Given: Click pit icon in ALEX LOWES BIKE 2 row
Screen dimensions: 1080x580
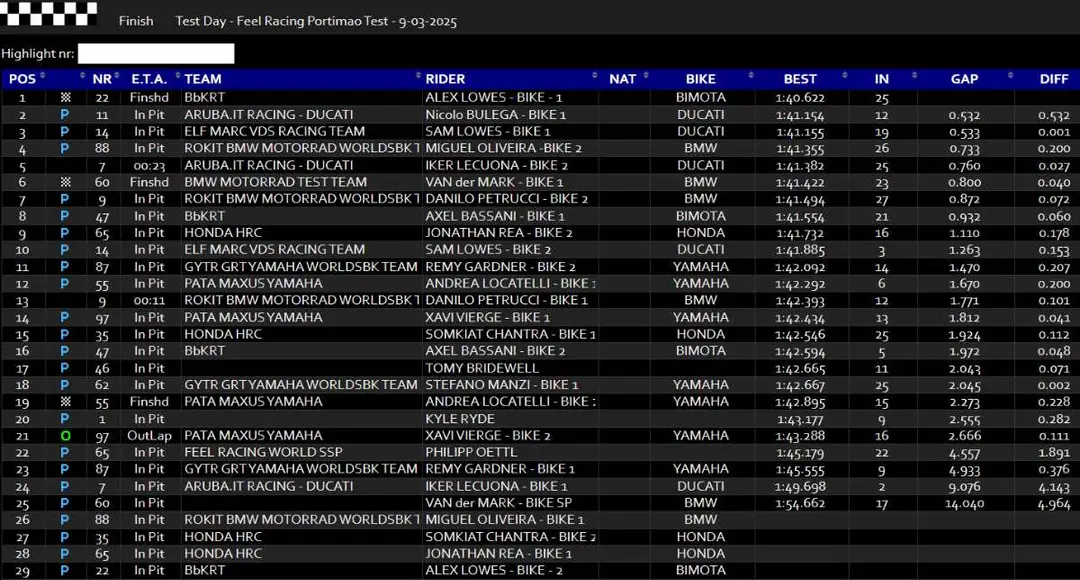Looking at the screenshot, I should pyautogui.click(x=65, y=570).
